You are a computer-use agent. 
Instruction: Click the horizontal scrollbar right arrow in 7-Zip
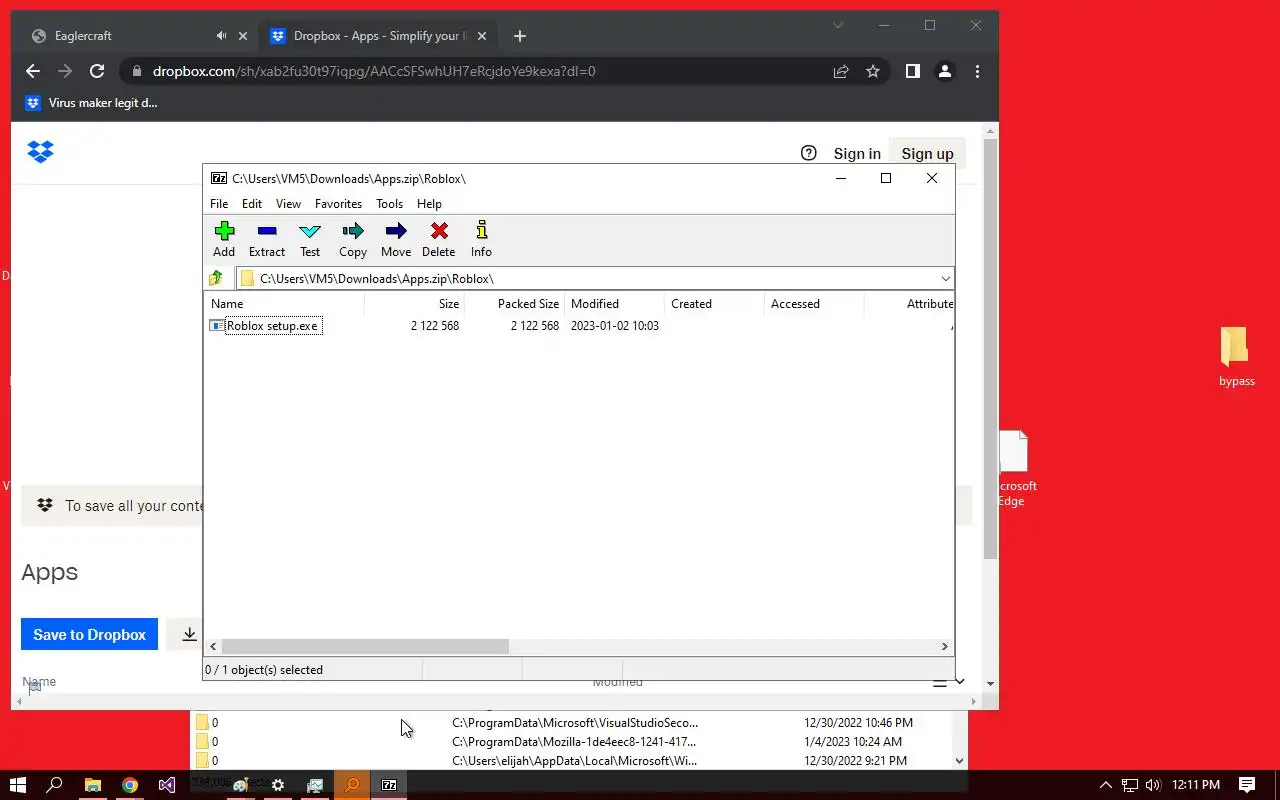point(944,647)
